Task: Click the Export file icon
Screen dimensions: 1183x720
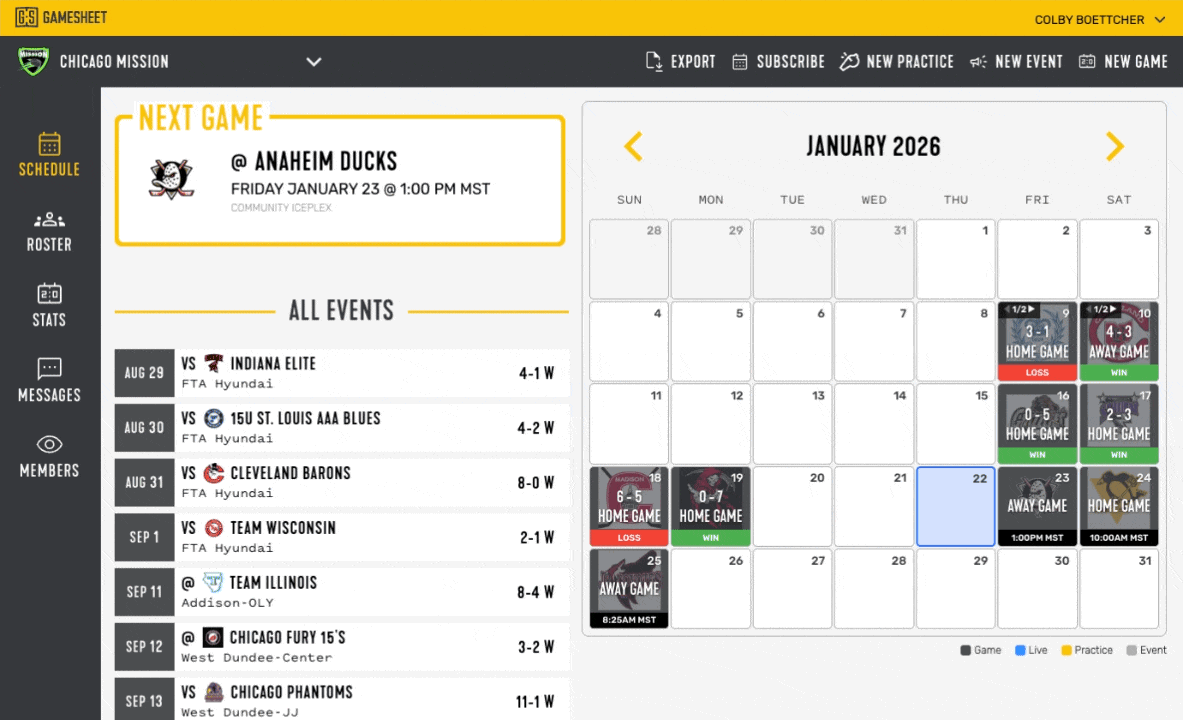Action: pyautogui.click(x=653, y=61)
